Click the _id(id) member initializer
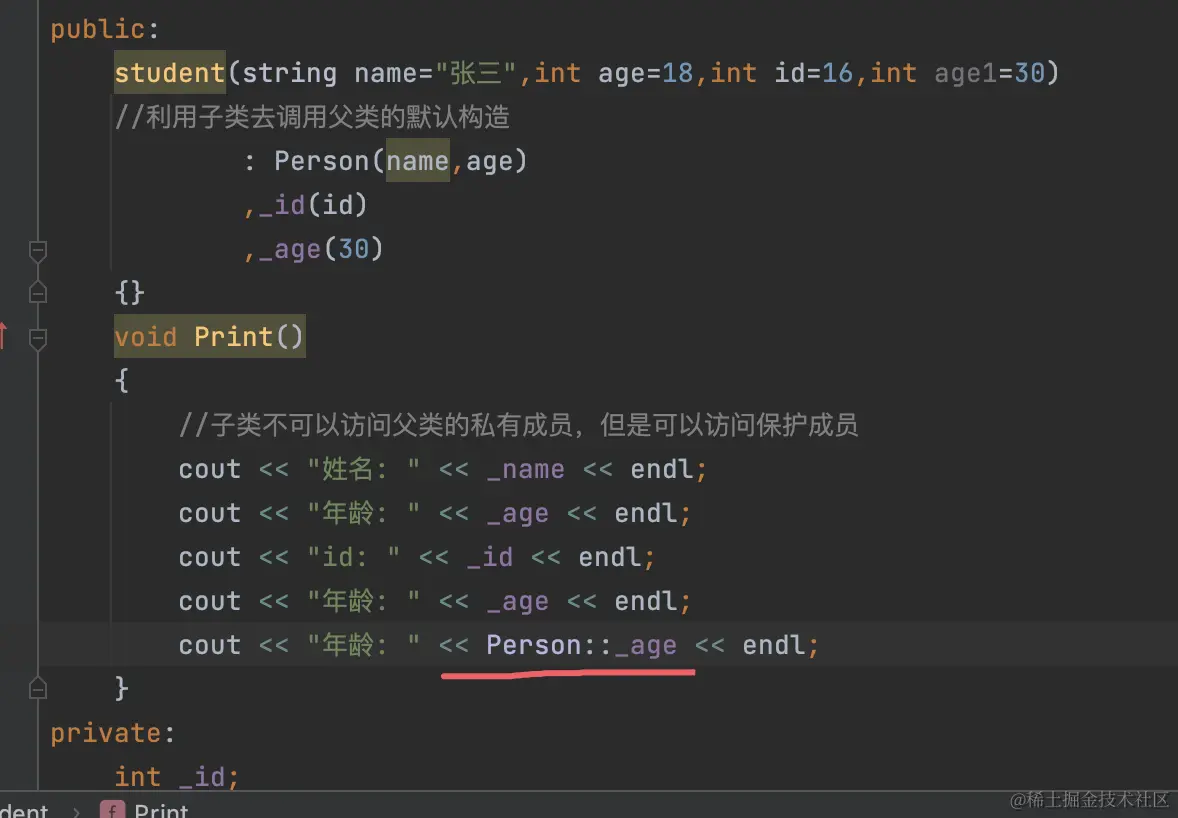 coord(313,205)
